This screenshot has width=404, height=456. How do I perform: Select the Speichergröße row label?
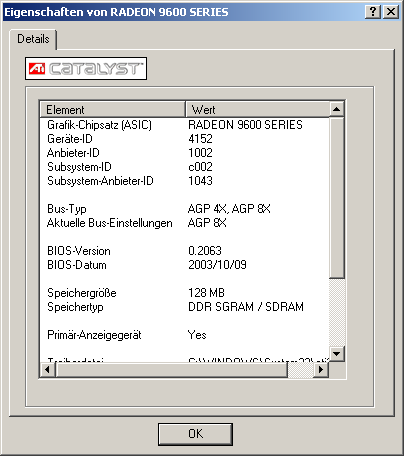(82, 293)
